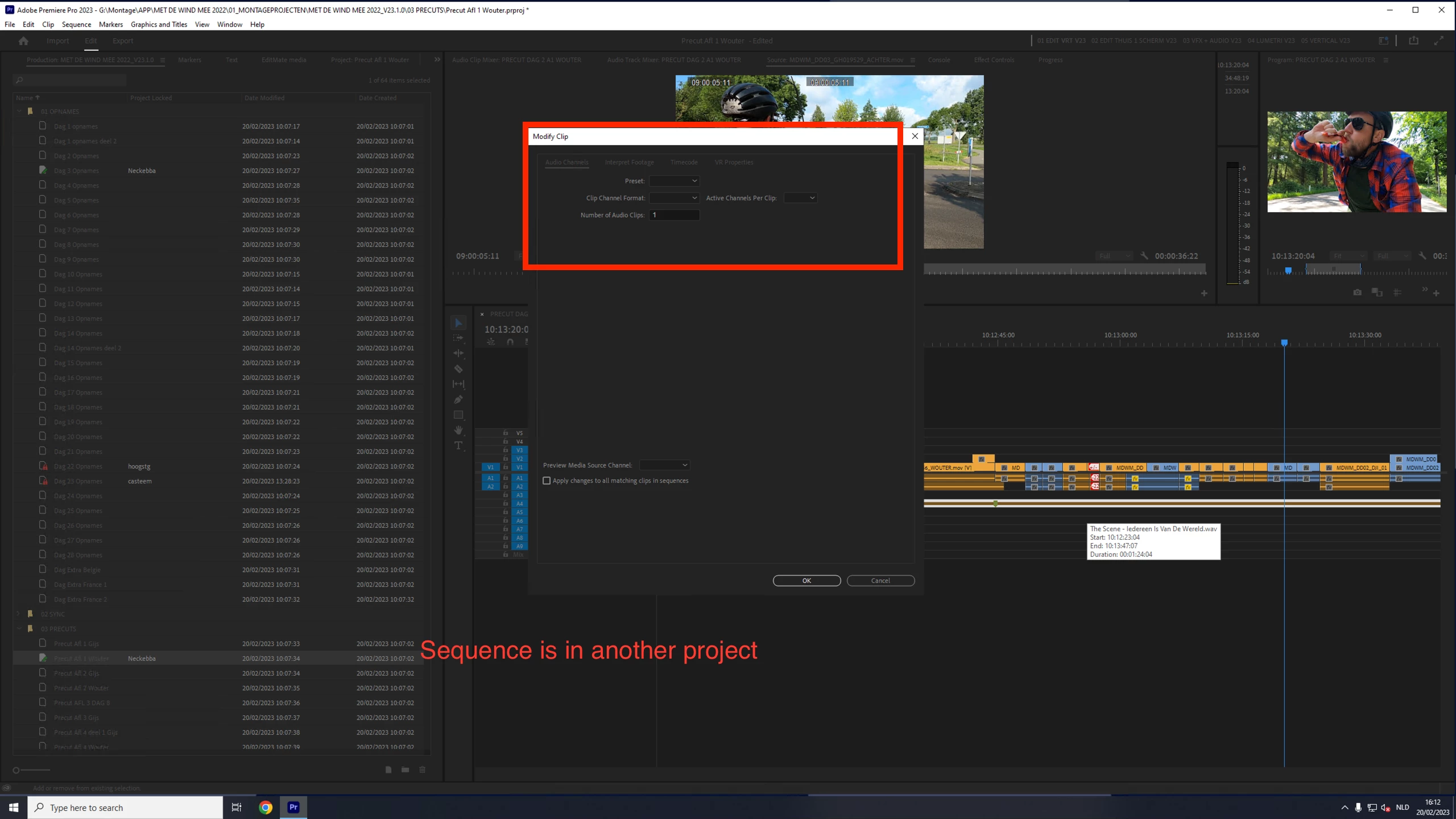Select the Ripple Edit tool
This screenshot has height=819, width=1456.
(x=458, y=353)
